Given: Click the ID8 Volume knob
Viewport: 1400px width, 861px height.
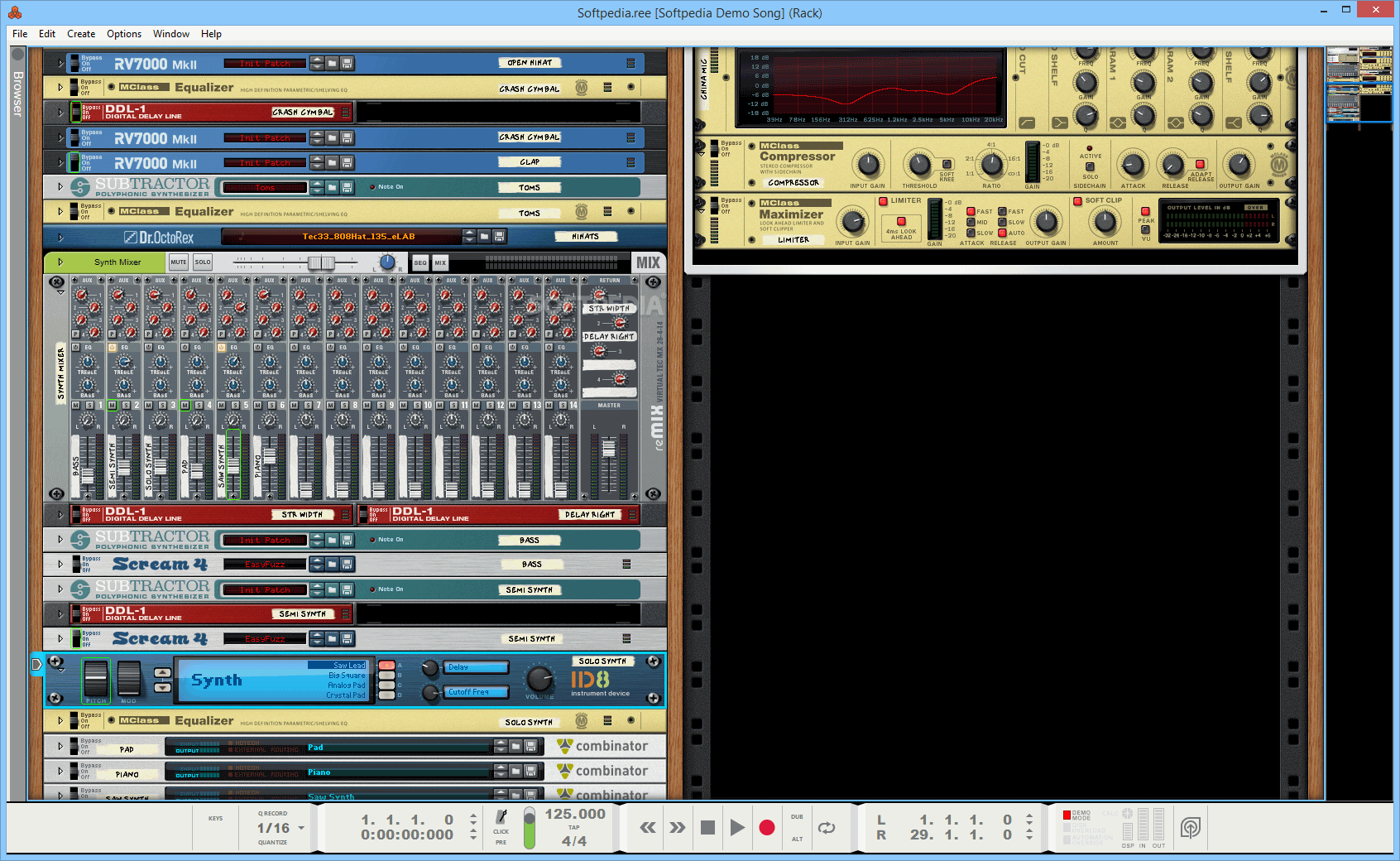Looking at the screenshot, I should point(539,679).
